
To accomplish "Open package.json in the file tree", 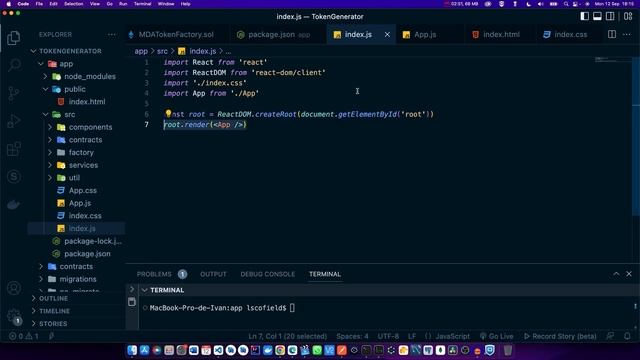I will (87, 253).
